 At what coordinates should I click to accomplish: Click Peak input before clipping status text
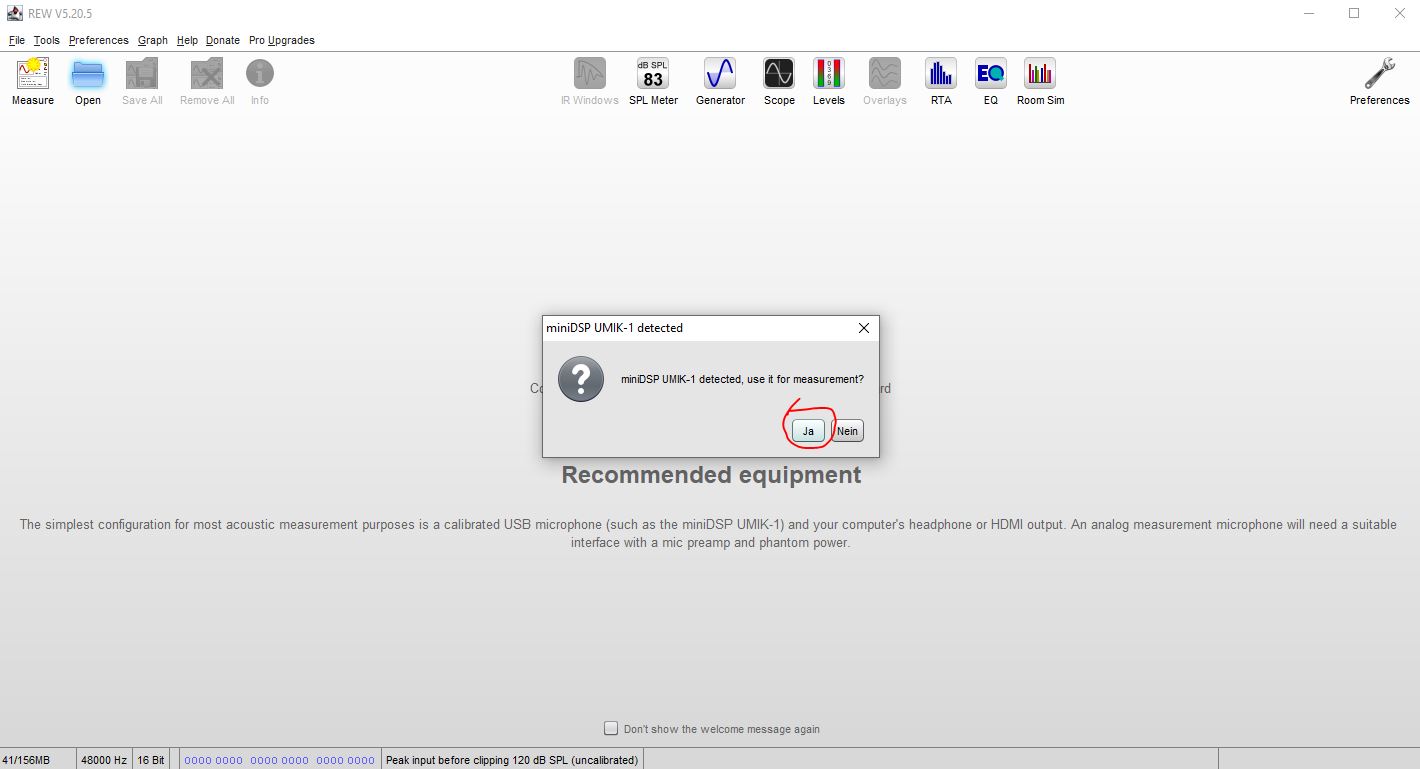512,760
